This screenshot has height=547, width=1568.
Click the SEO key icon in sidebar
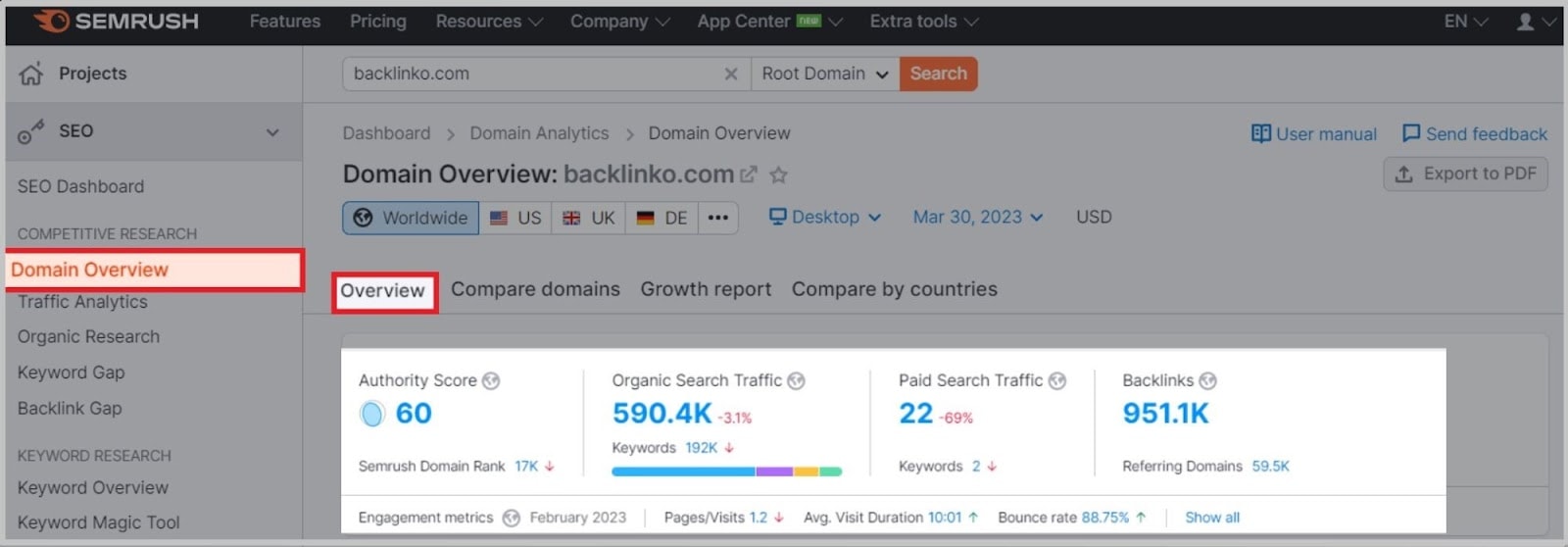point(31,131)
